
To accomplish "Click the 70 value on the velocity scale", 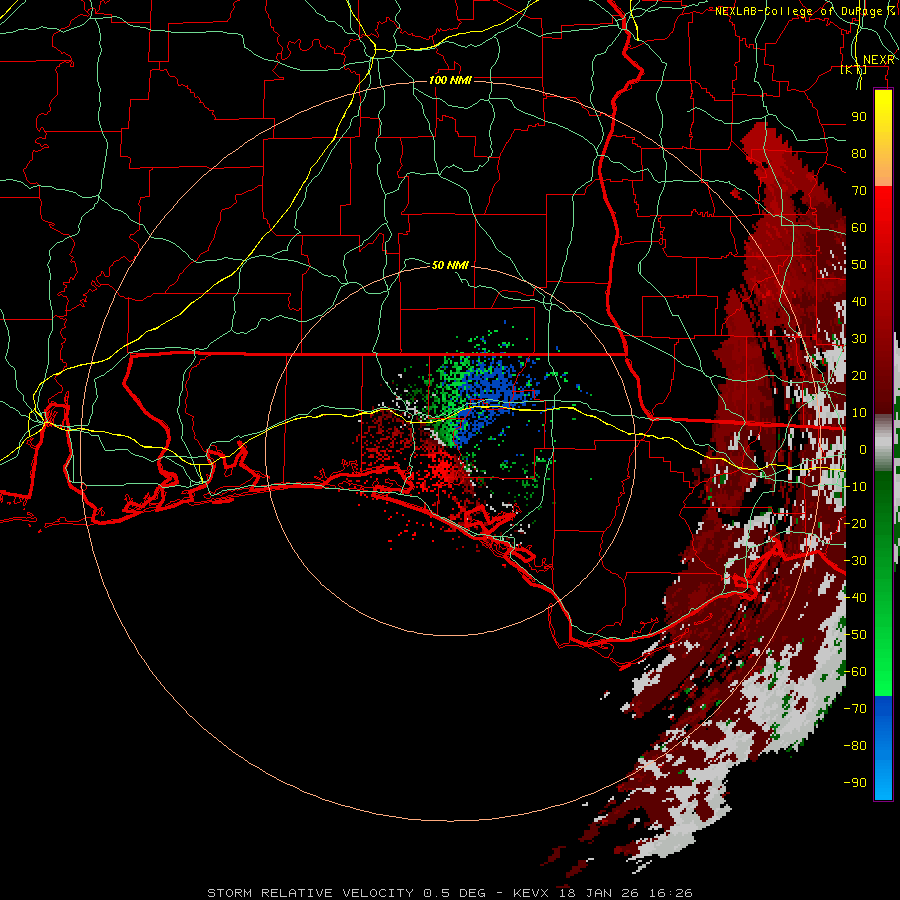I will [x=859, y=191].
